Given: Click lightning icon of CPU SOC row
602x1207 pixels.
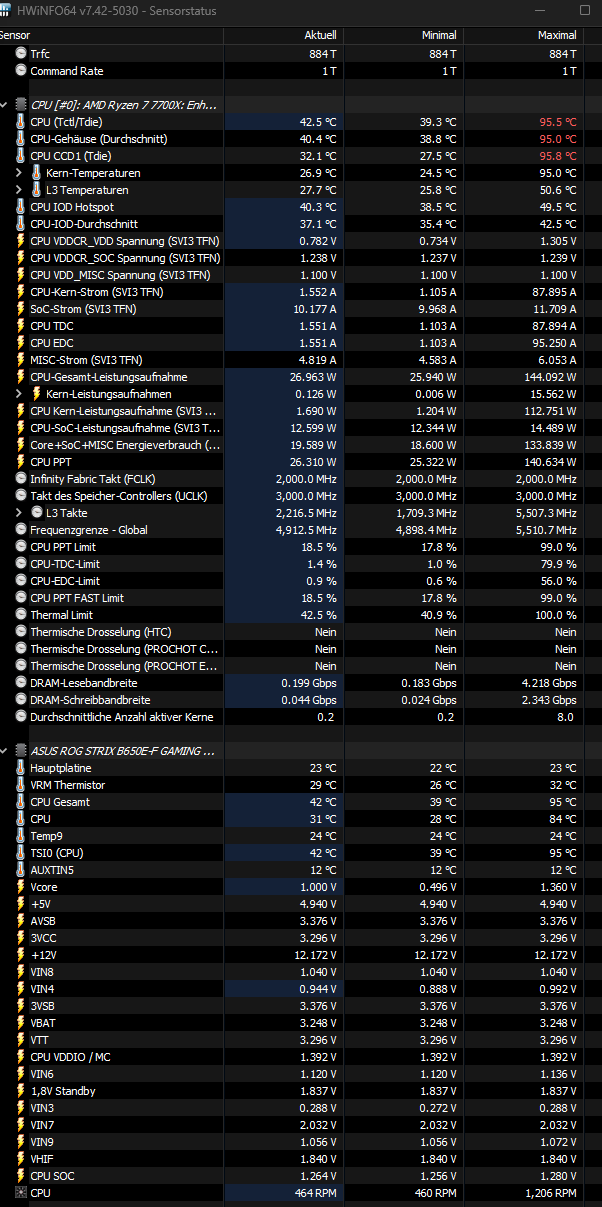Looking at the screenshot, I should [x=21, y=1176].
